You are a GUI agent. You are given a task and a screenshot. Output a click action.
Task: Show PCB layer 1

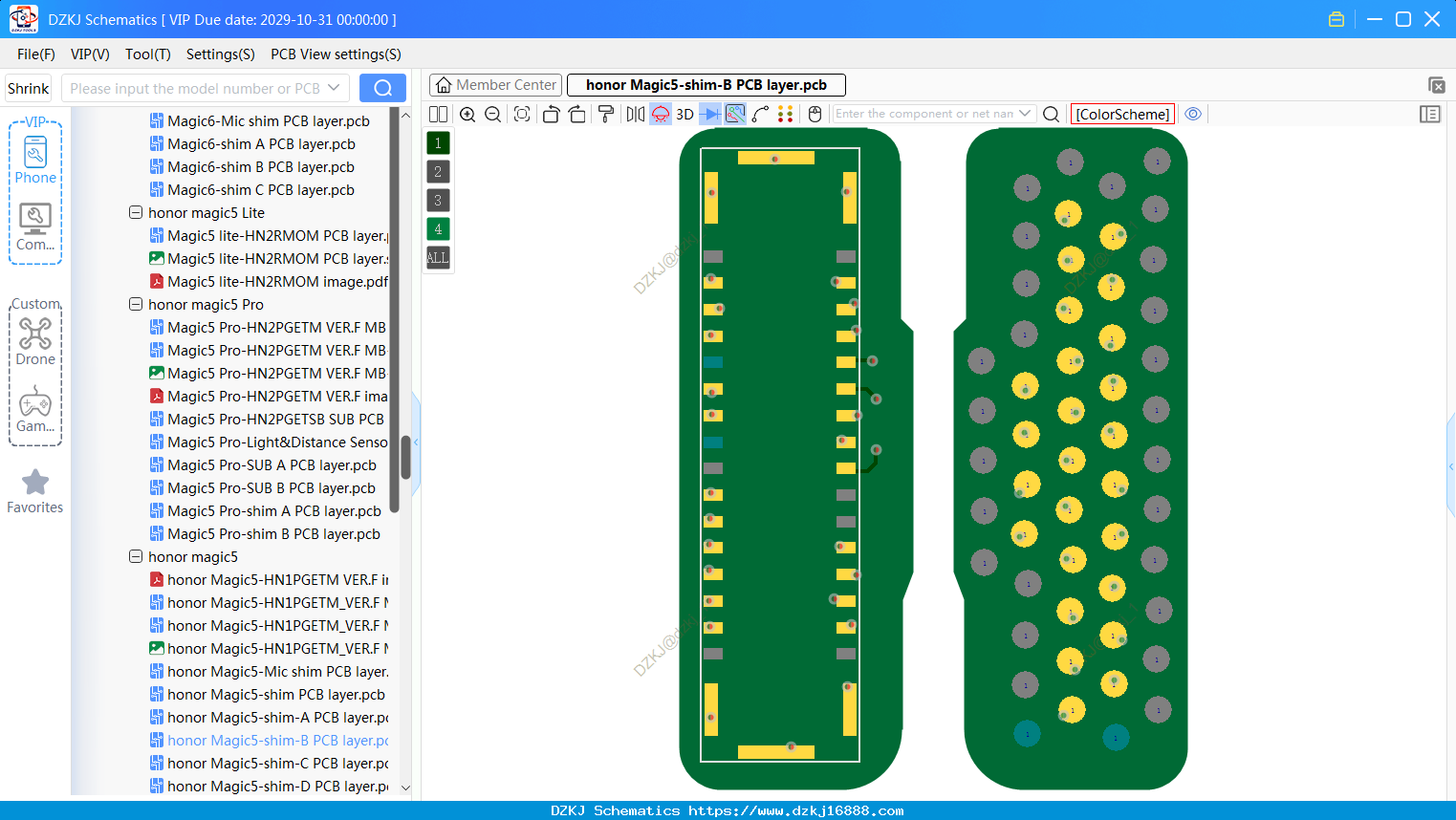(438, 143)
